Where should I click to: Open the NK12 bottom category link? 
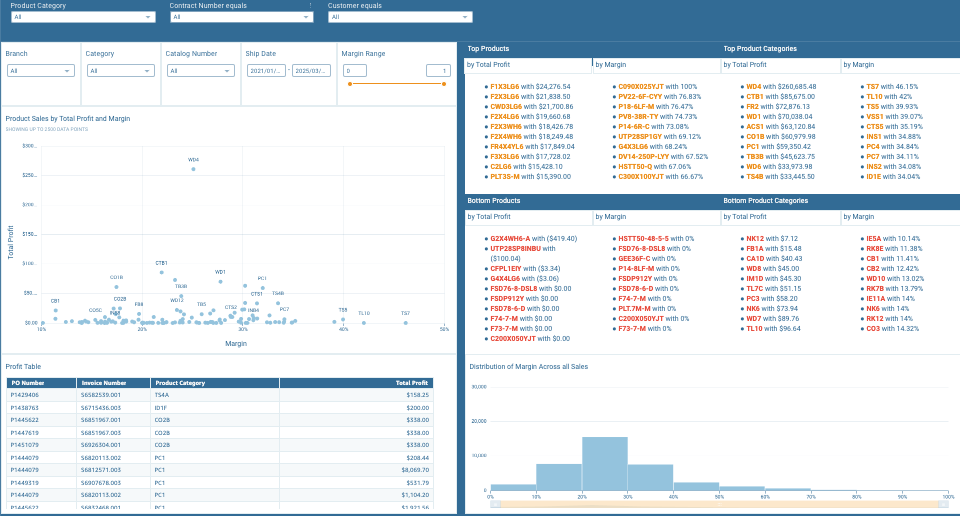point(755,239)
